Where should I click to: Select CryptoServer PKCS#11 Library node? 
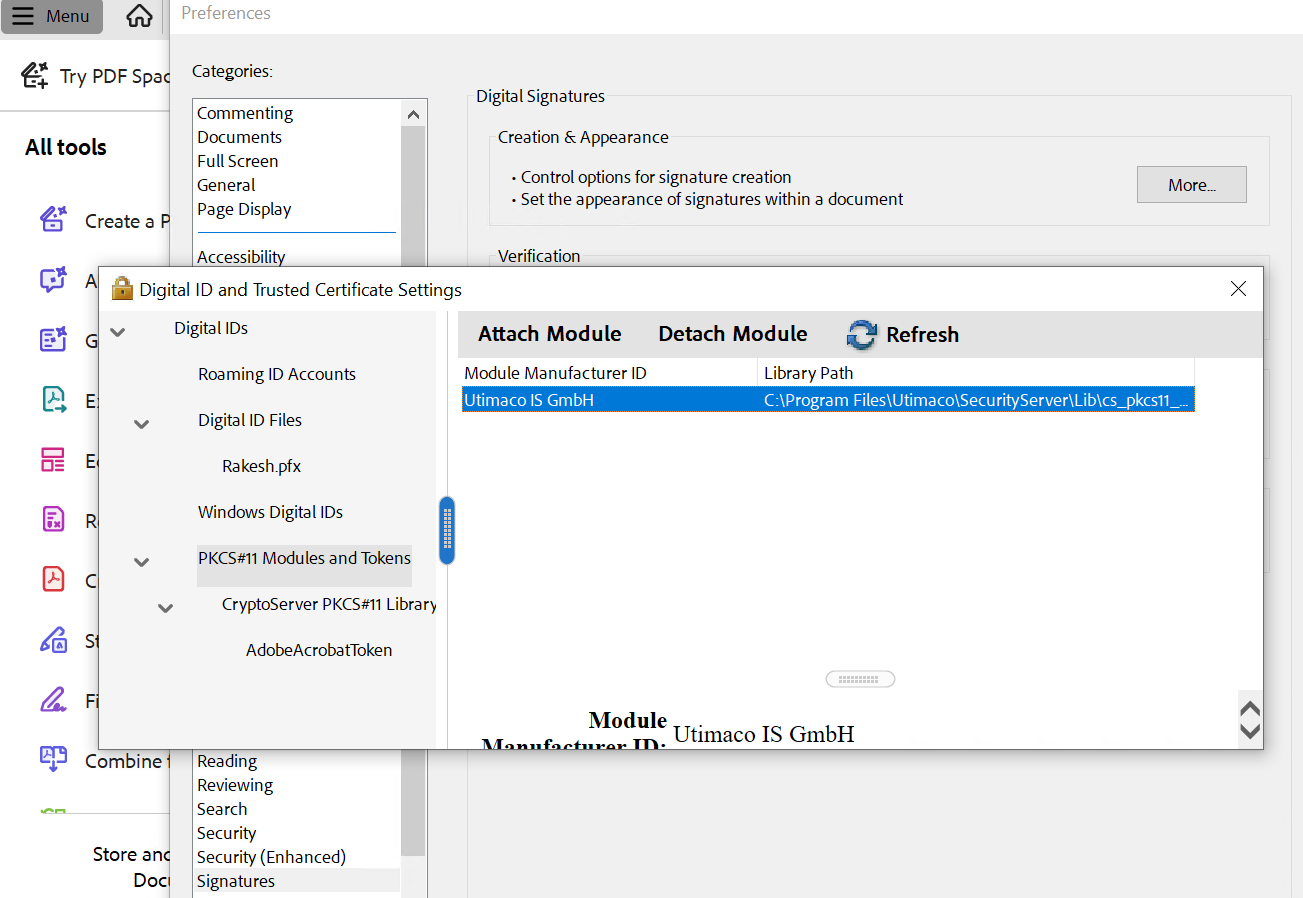click(329, 604)
